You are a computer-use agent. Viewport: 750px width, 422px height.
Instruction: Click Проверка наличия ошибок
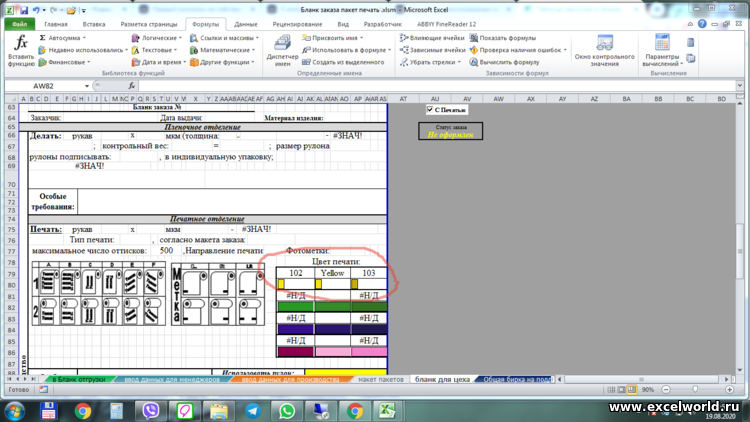coord(518,50)
